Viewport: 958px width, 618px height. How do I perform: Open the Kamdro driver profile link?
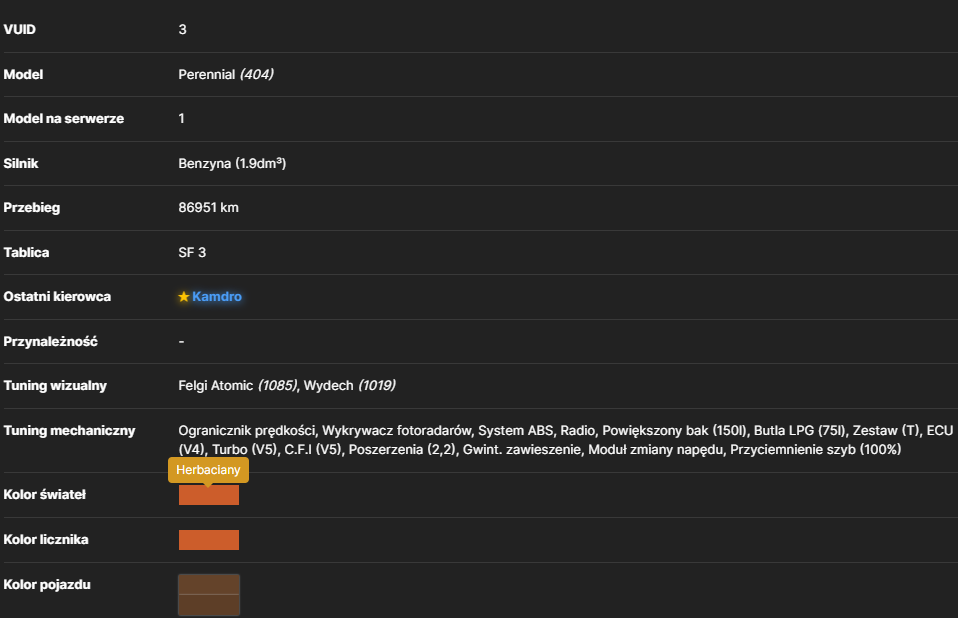[x=217, y=297]
